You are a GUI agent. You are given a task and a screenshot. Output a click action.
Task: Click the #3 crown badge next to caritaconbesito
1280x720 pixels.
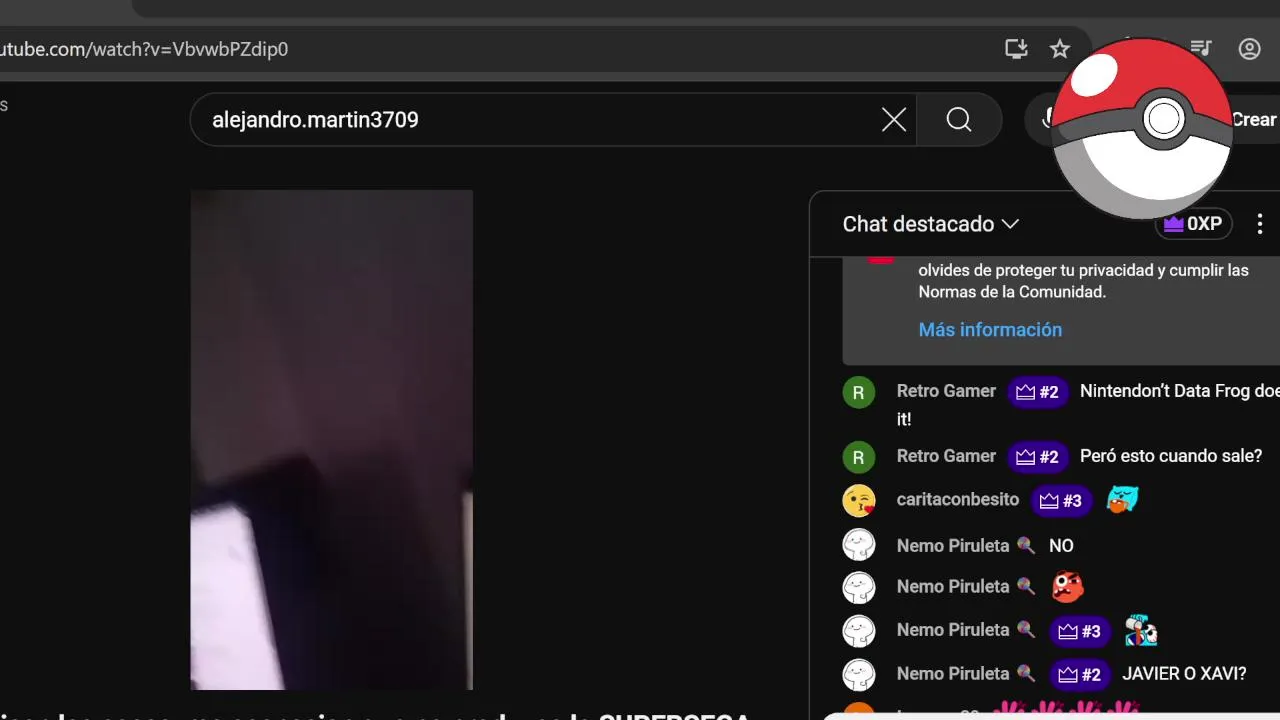pyautogui.click(x=1061, y=501)
